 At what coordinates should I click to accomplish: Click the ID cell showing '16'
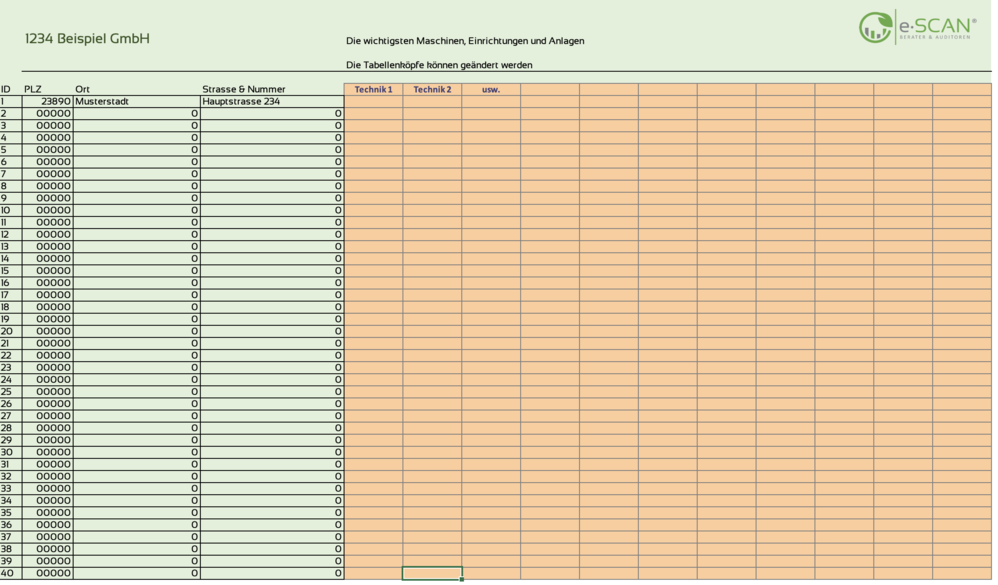[11, 283]
